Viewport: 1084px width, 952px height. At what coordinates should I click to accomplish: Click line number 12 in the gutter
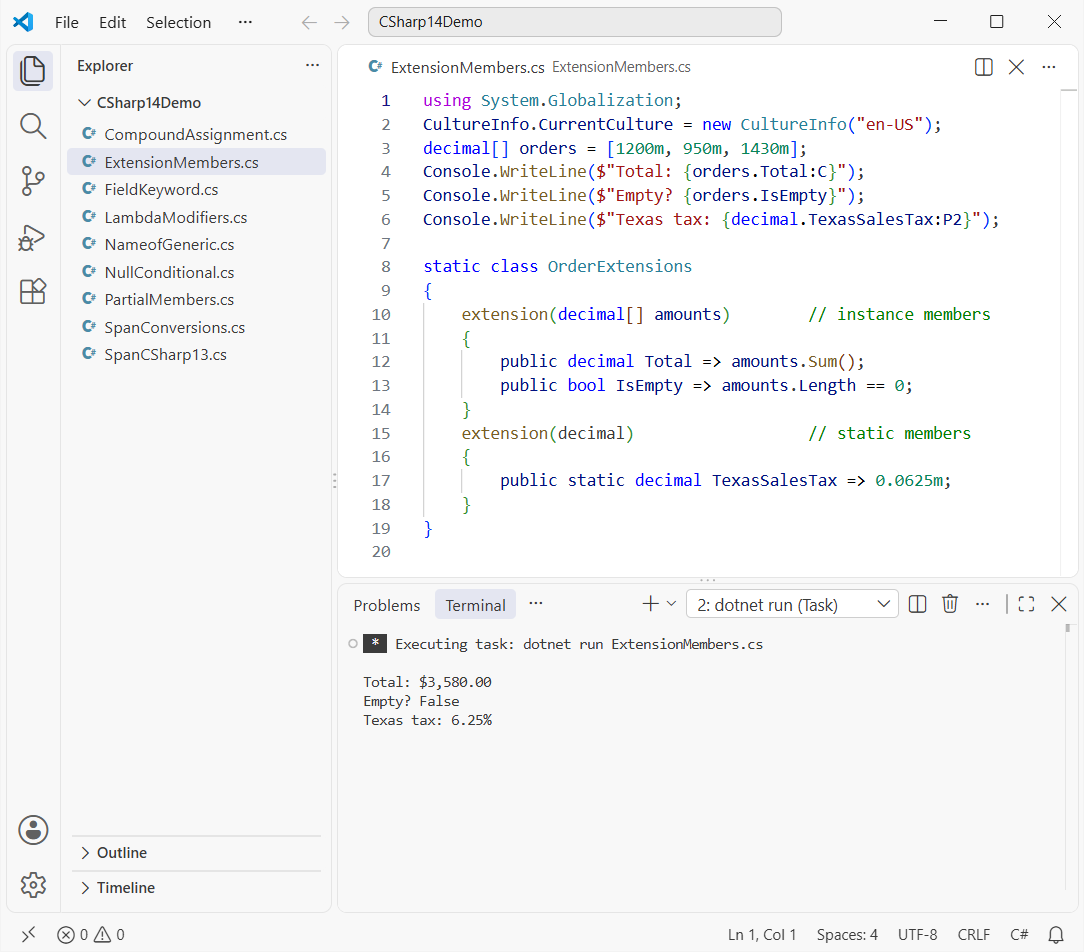point(381,362)
